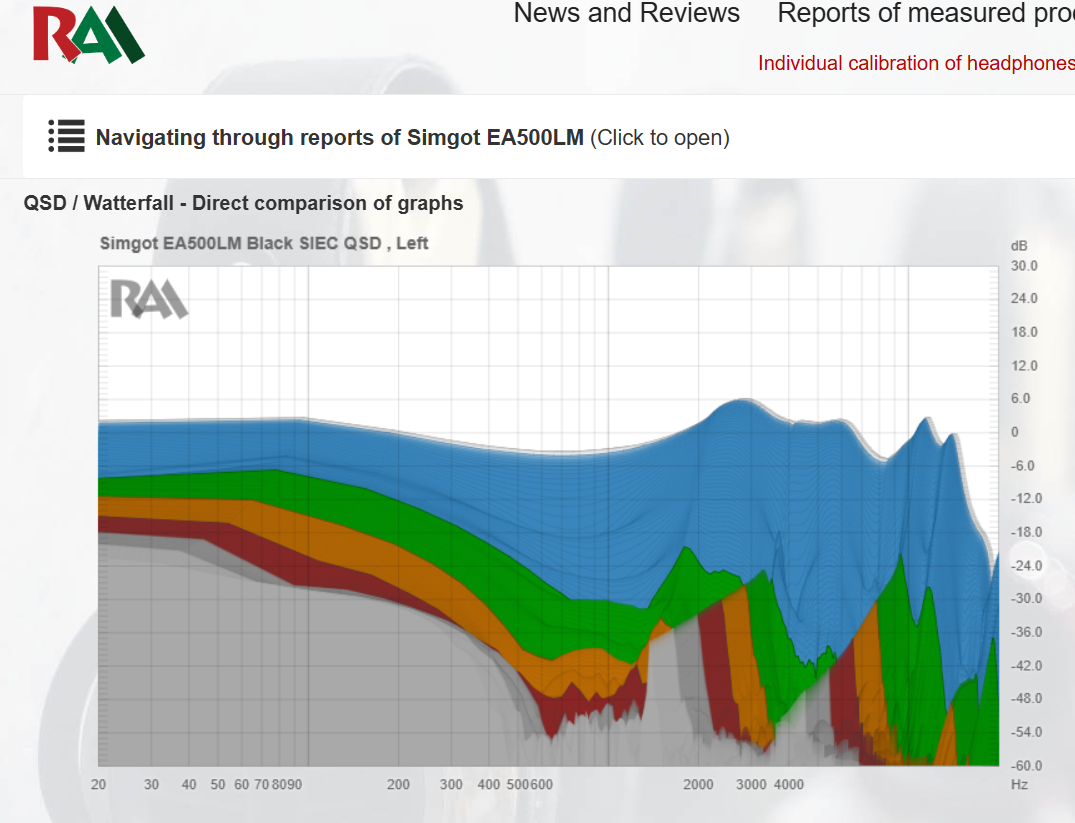Screen dimensions: 1075x823
Task: Click the 200 label on frequency axis
Action: point(398,785)
